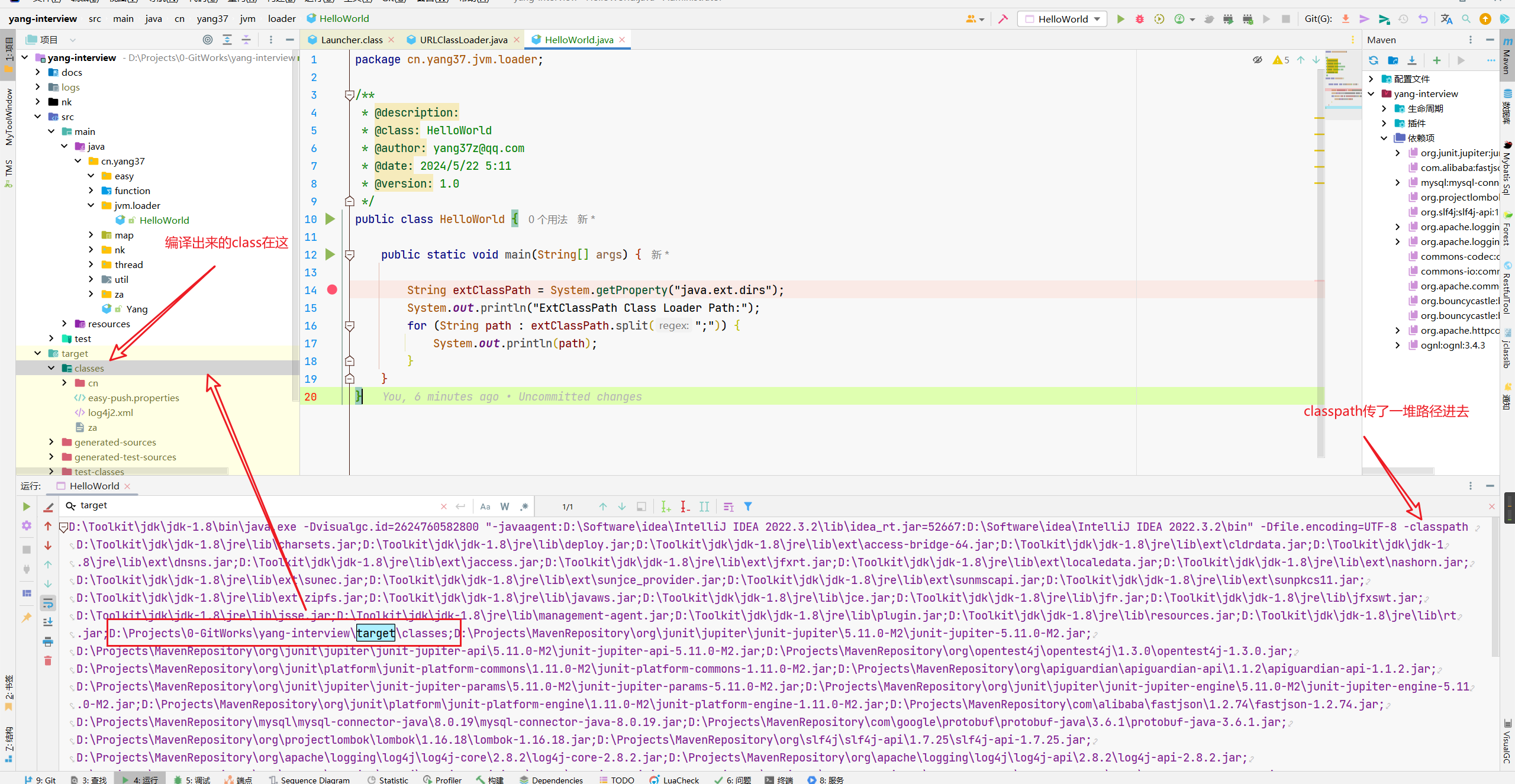Screen dimensions: 1515x784
Task: Open the translate icon in toolbar
Action: 1446,19
